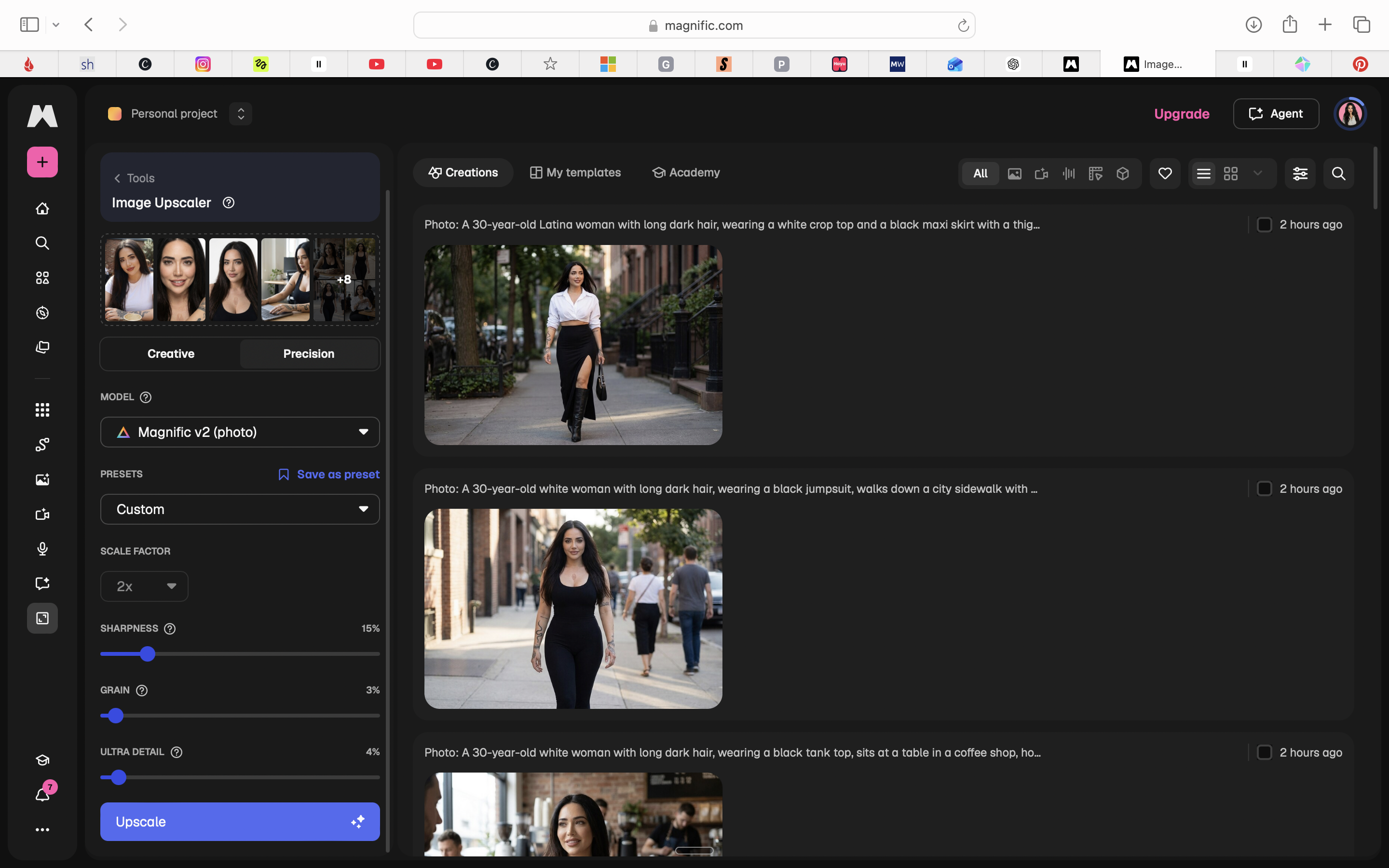Click the Grain slider handle
Viewport: 1389px width, 868px height.
coord(116,716)
